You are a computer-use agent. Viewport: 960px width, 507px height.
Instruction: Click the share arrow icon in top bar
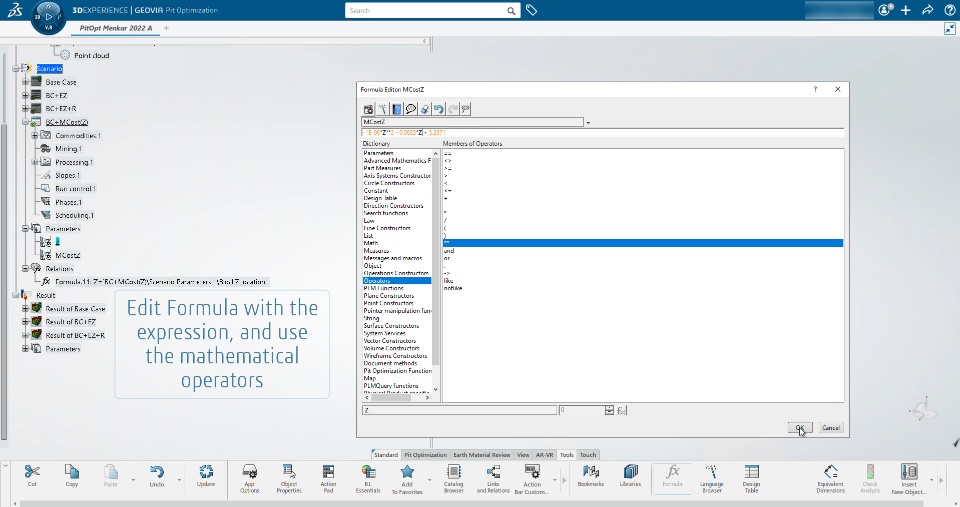click(928, 10)
